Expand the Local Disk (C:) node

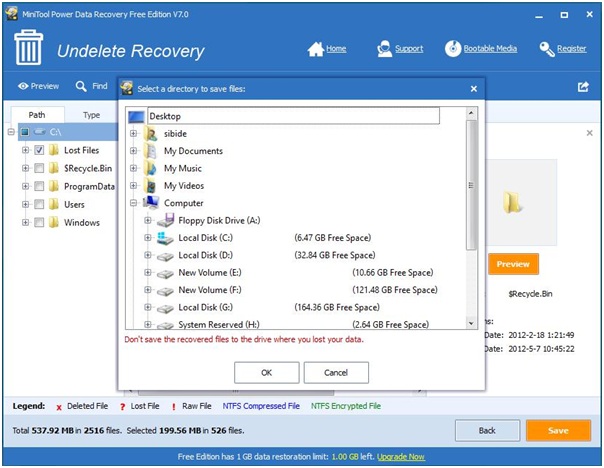[148, 238]
